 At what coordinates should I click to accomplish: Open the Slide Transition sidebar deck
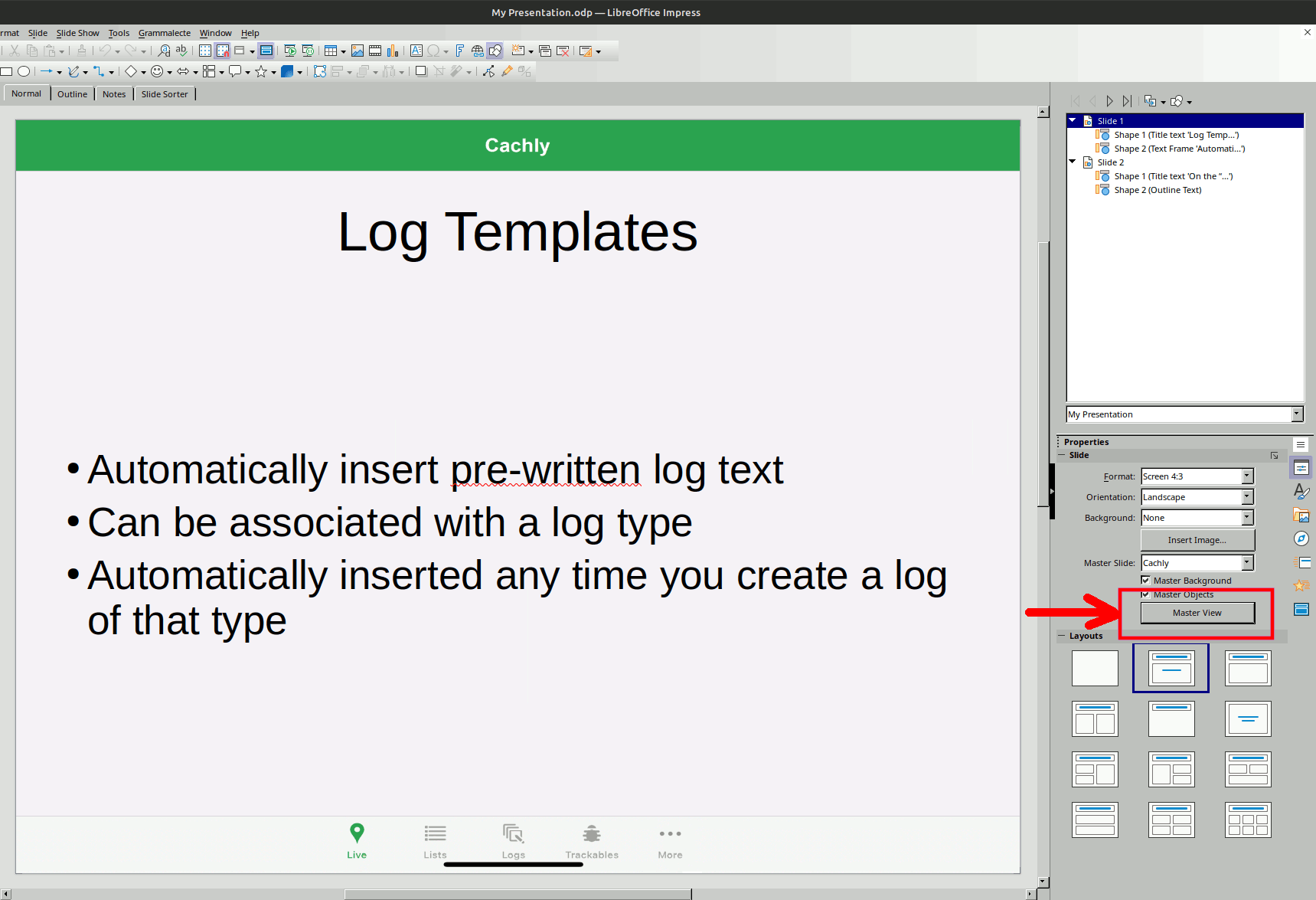click(x=1301, y=562)
